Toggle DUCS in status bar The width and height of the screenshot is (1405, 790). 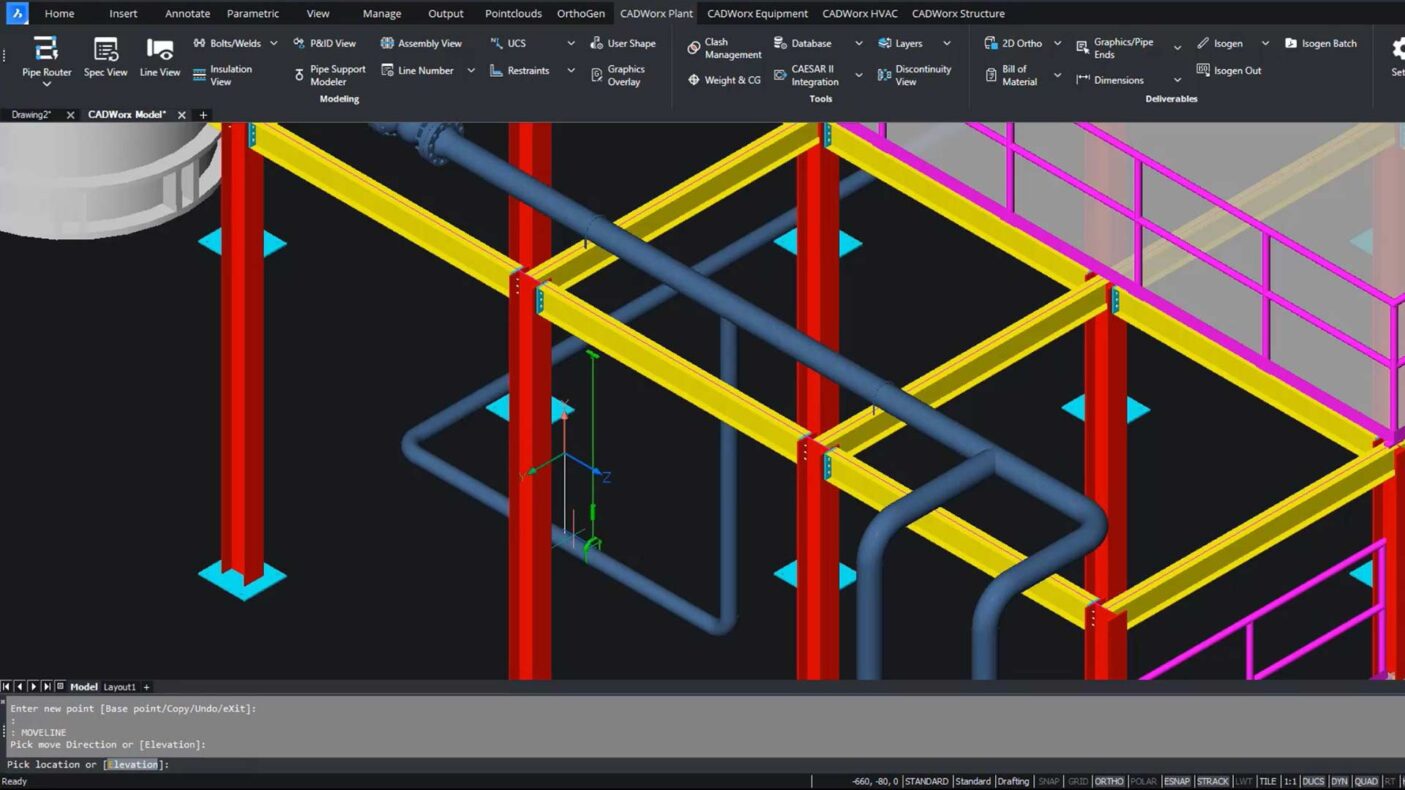(x=1313, y=781)
